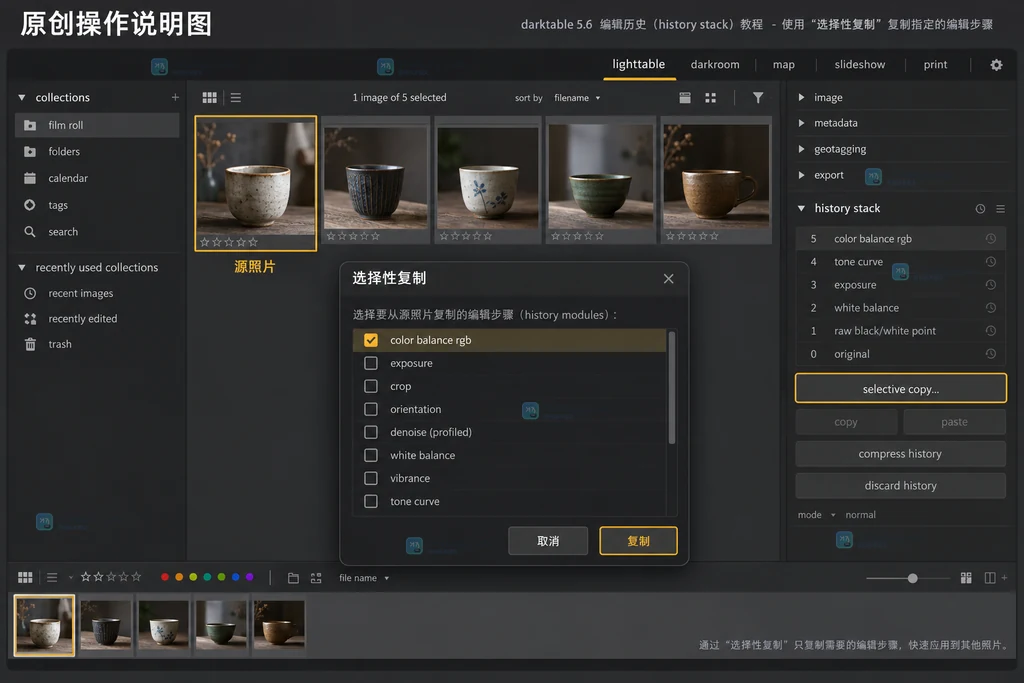Expand the image panel
This screenshot has width=1024, height=683.
801,97
